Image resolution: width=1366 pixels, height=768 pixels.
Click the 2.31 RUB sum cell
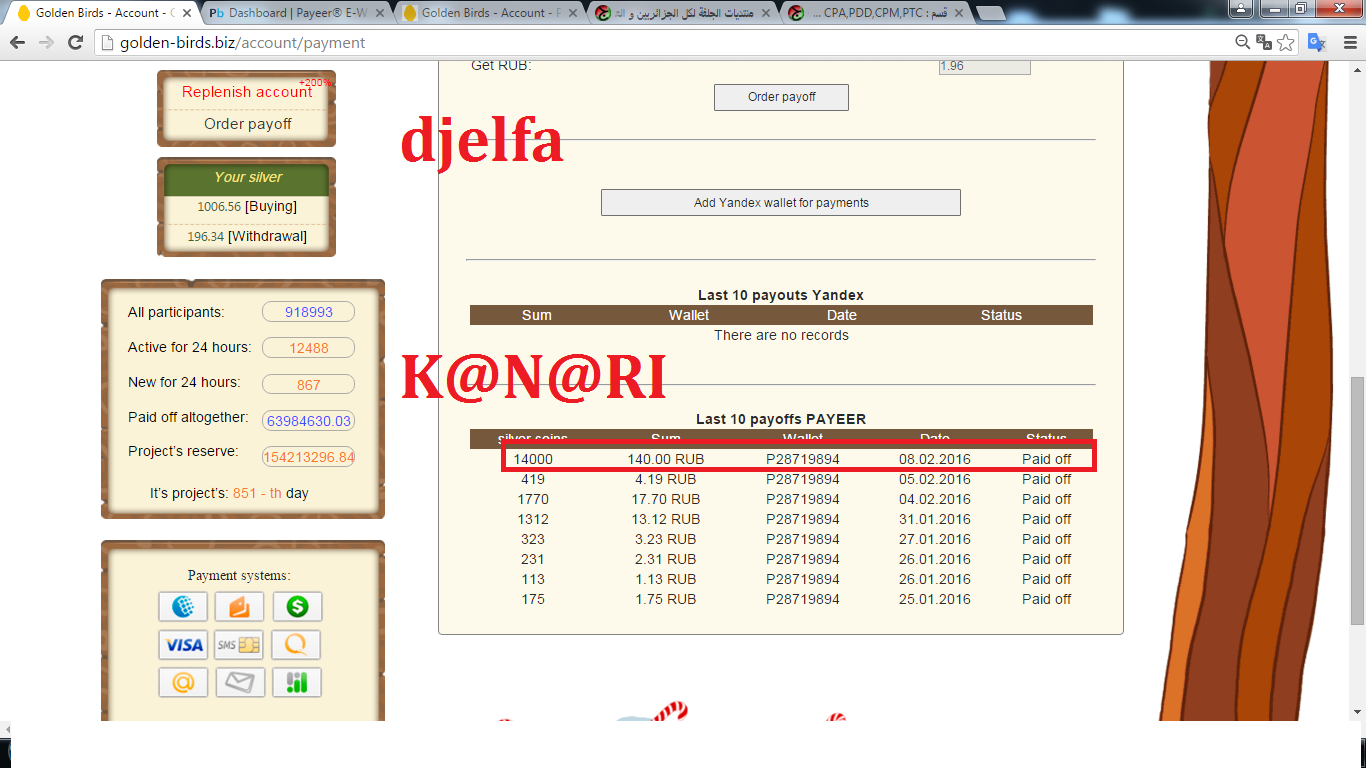coord(665,559)
